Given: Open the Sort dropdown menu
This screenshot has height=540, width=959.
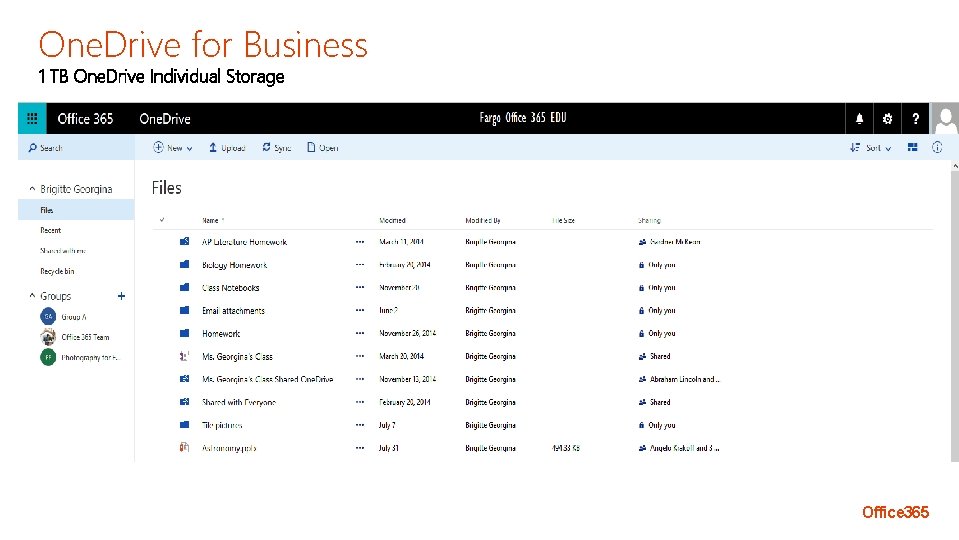Looking at the screenshot, I should (870, 147).
